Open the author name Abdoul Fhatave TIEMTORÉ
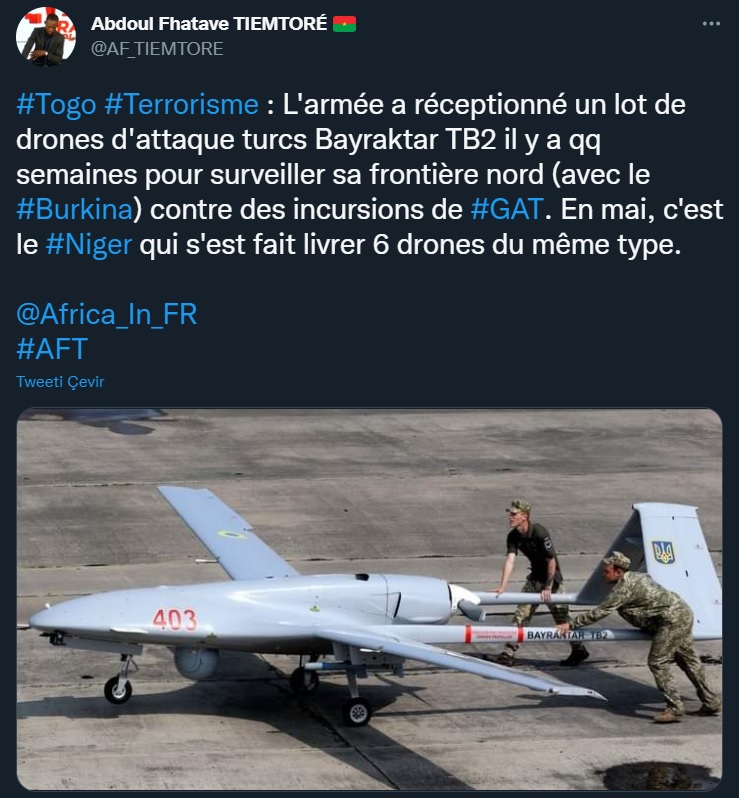739x798 pixels. [209, 23]
